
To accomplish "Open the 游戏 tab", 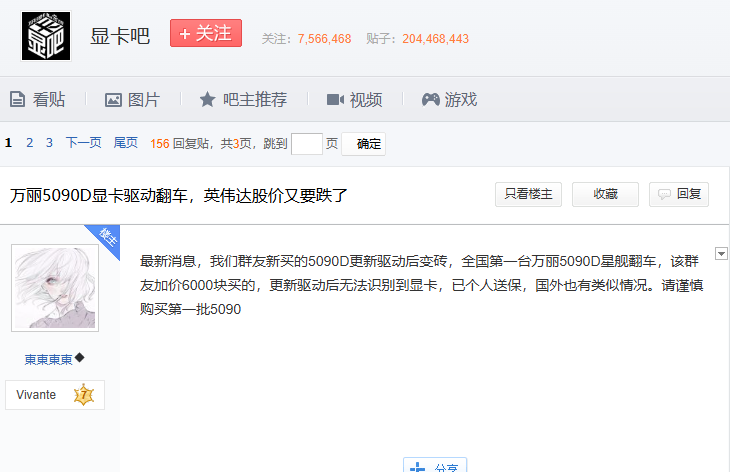I will coord(449,100).
